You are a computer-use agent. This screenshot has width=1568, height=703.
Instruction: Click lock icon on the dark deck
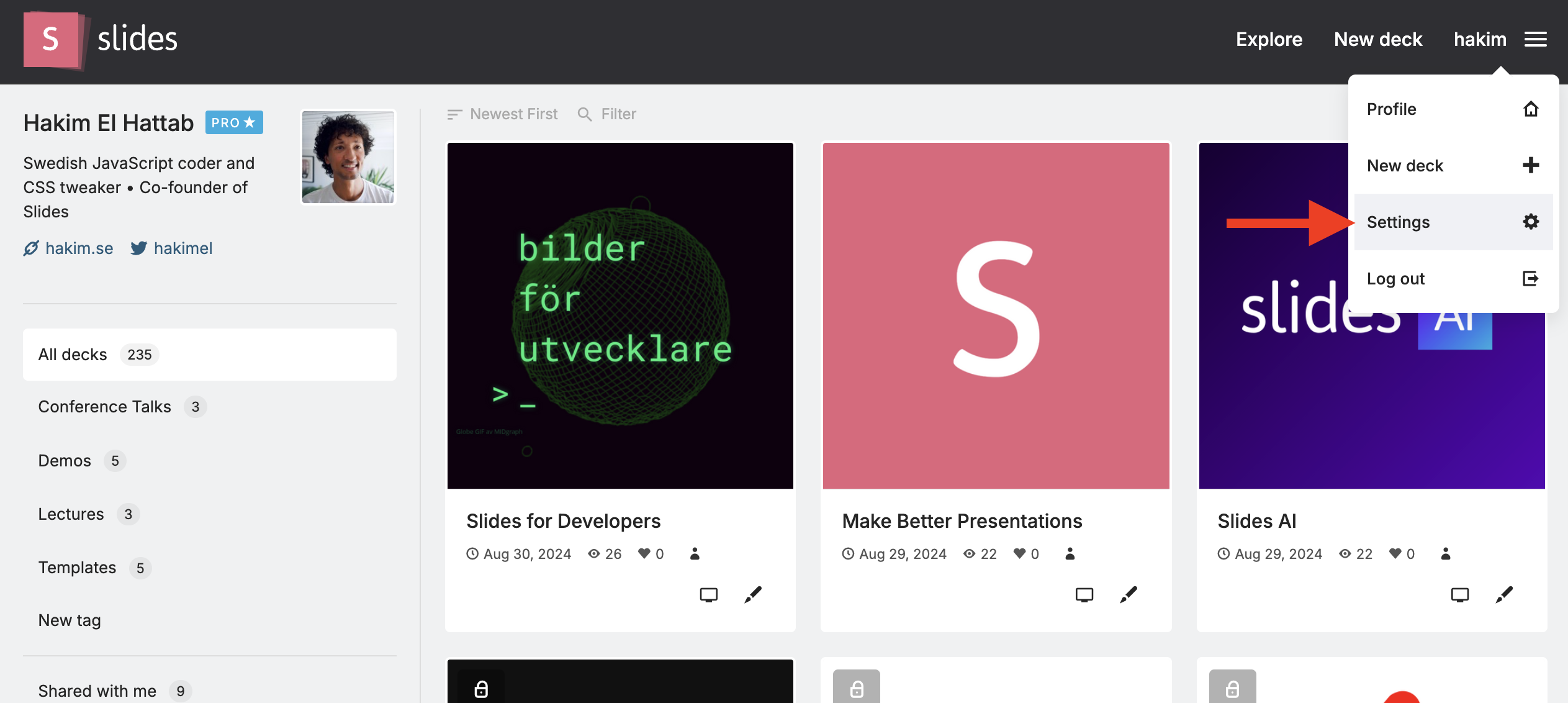[481, 688]
